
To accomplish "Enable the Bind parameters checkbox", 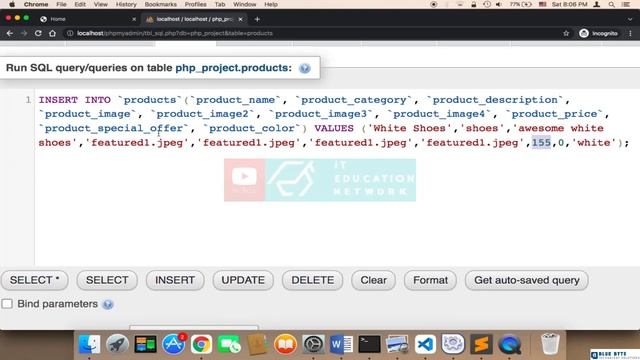I will point(7,304).
